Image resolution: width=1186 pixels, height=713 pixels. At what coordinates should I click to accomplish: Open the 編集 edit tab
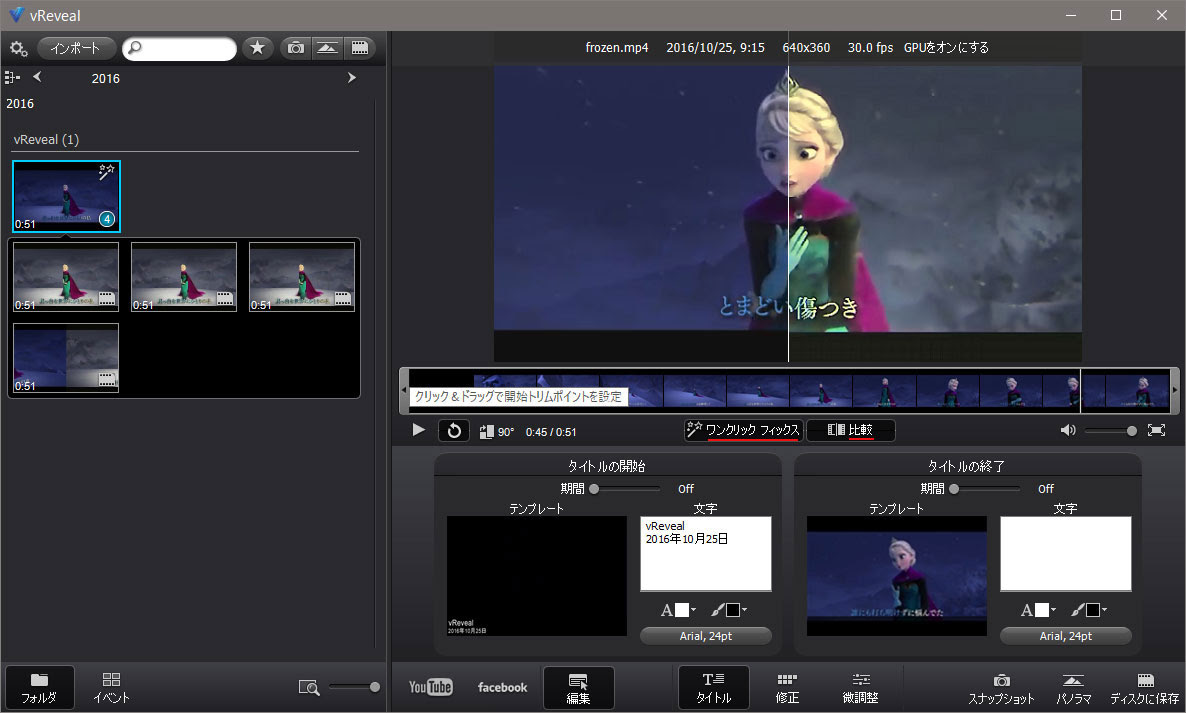point(579,688)
